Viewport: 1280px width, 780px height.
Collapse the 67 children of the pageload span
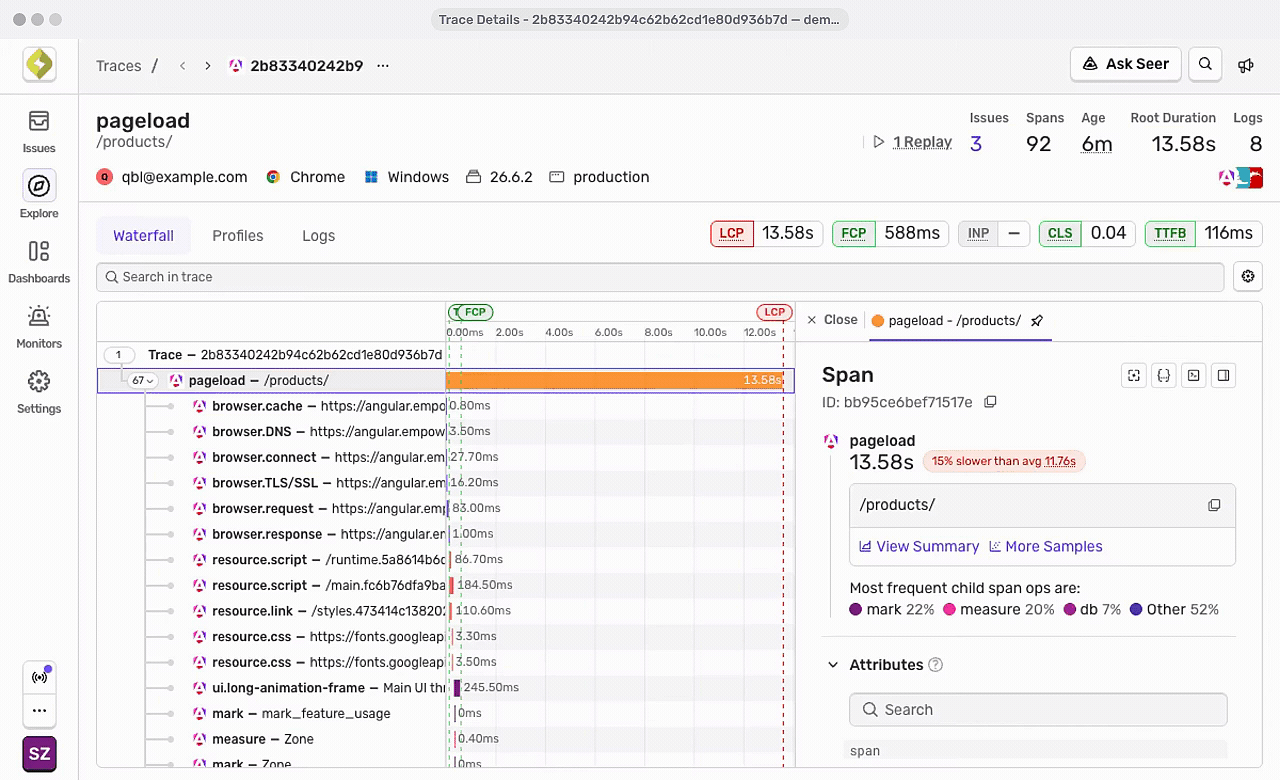click(x=143, y=381)
